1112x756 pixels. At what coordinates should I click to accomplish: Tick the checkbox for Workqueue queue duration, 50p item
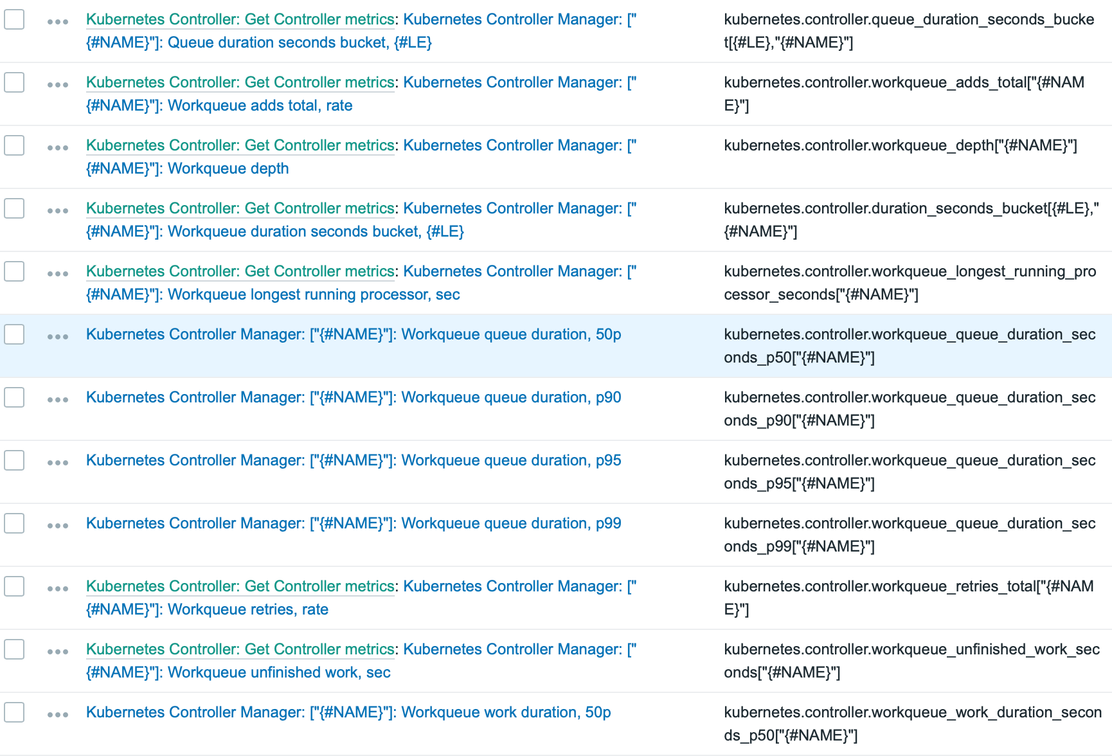[x=14, y=334]
